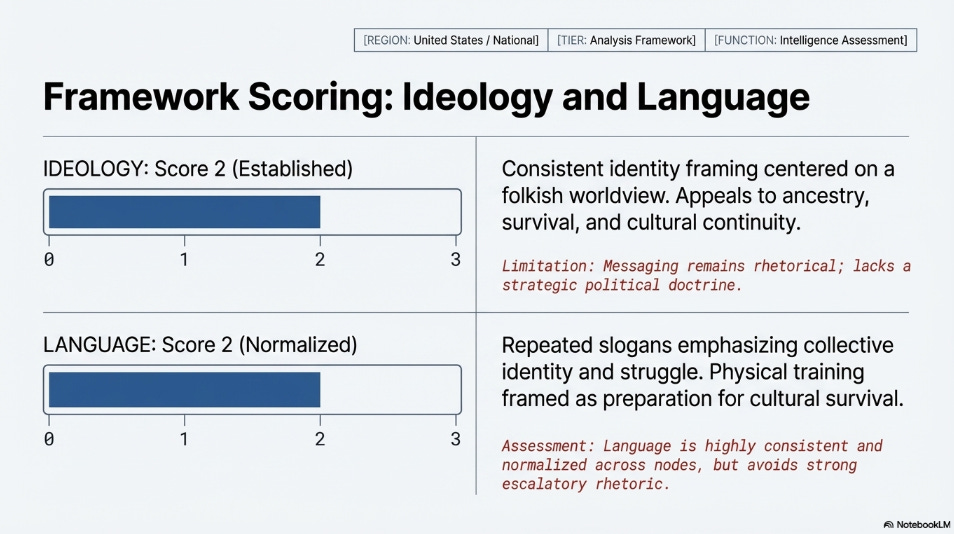This screenshot has height=534, width=954.
Task: Click the IDEOLOGY: Score 2 (Established) label
Action: (198, 168)
